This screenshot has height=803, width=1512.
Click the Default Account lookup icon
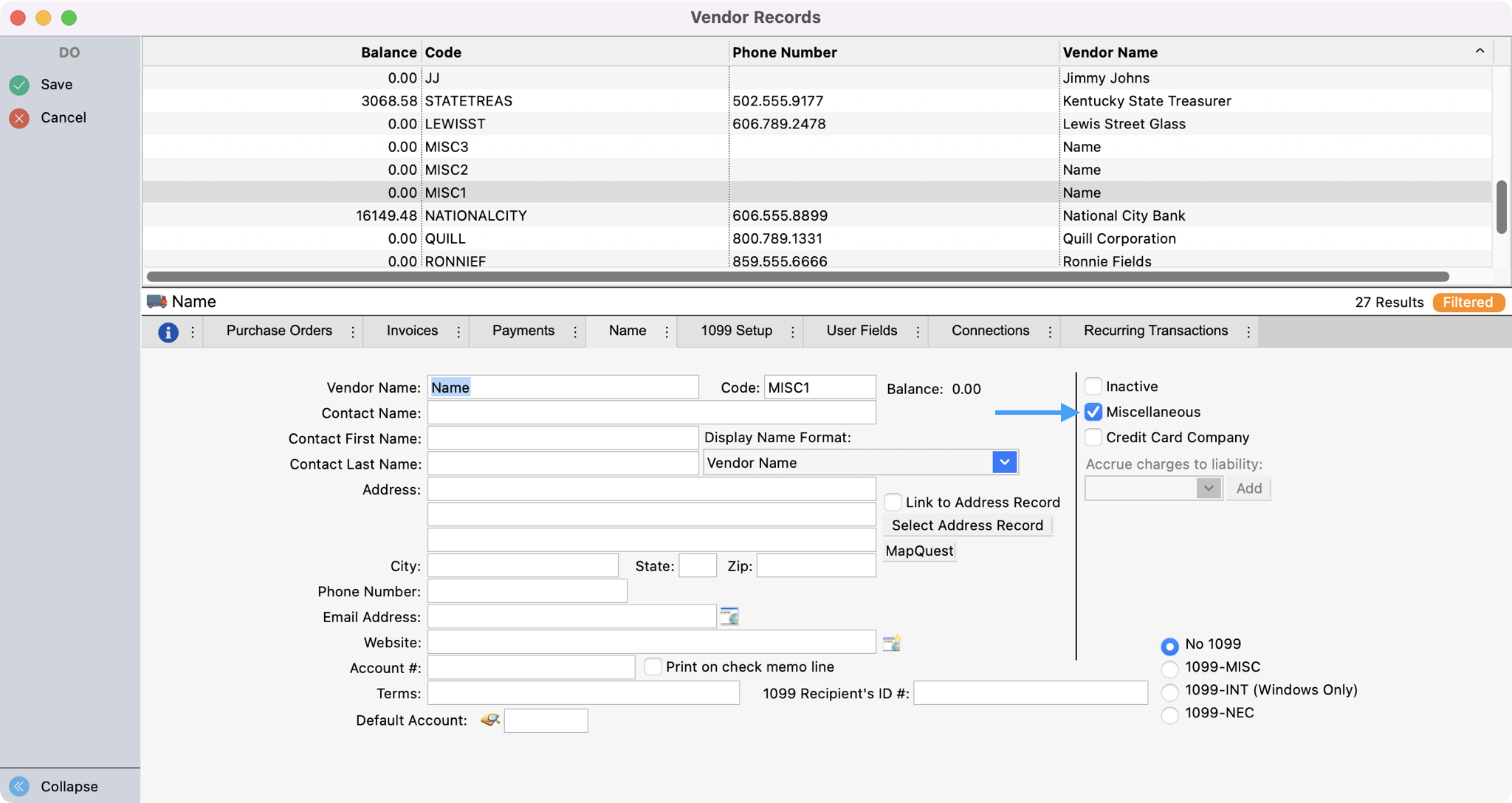coord(489,720)
